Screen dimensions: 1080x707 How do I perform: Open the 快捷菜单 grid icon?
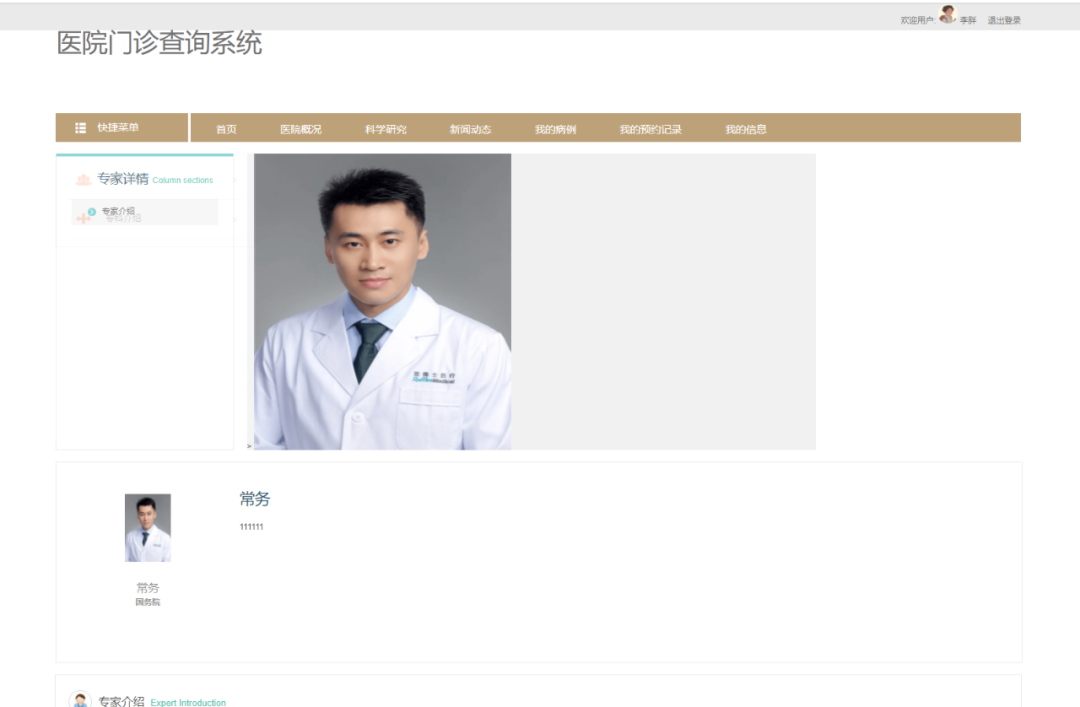point(81,127)
